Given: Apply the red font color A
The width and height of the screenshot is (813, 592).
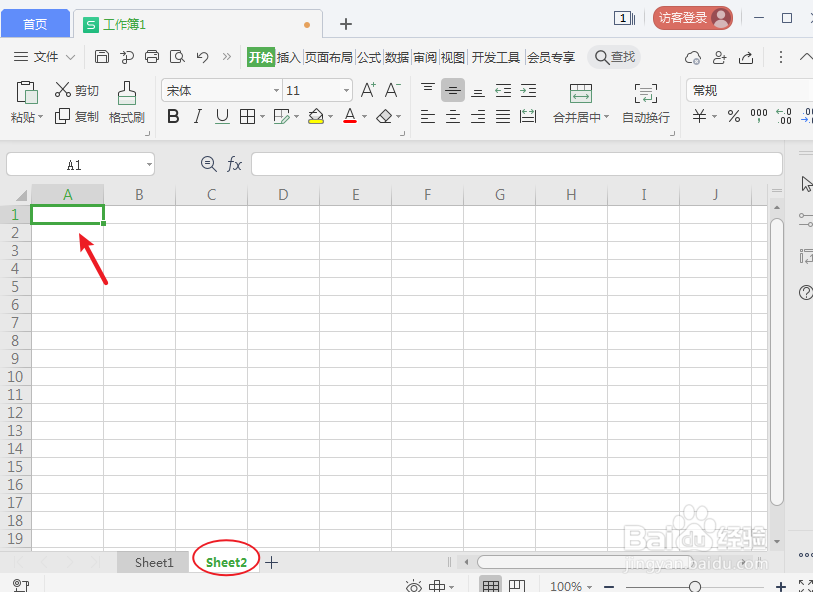Looking at the screenshot, I should click(x=350, y=116).
